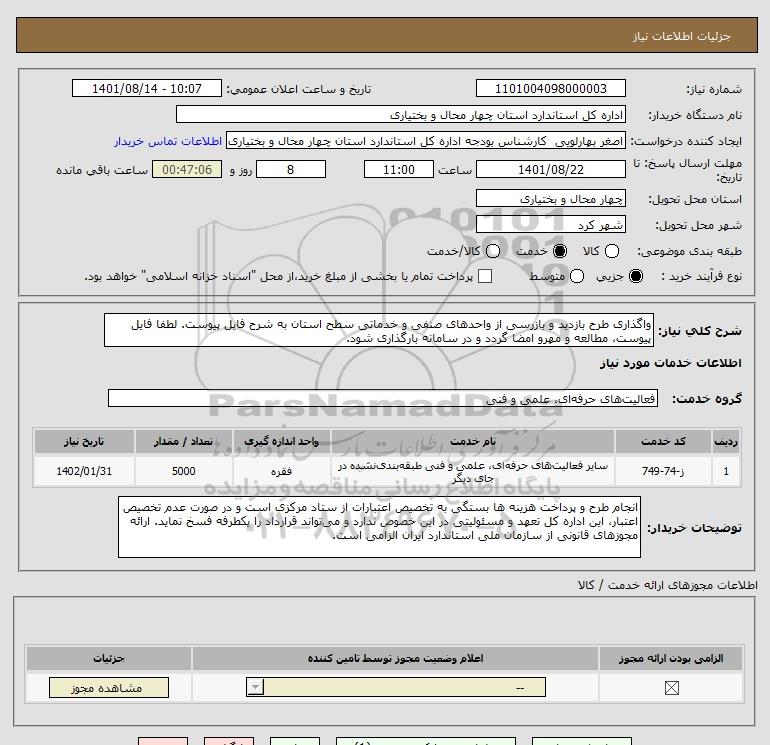Select the خدمت radio button
Viewport: 770px width, 745px height.
point(560,251)
